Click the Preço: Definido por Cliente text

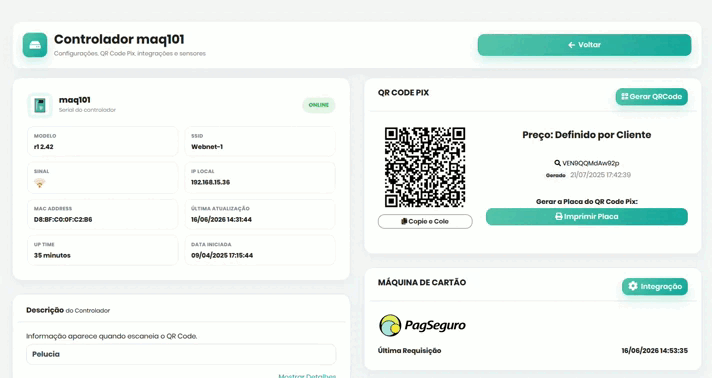(587, 135)
